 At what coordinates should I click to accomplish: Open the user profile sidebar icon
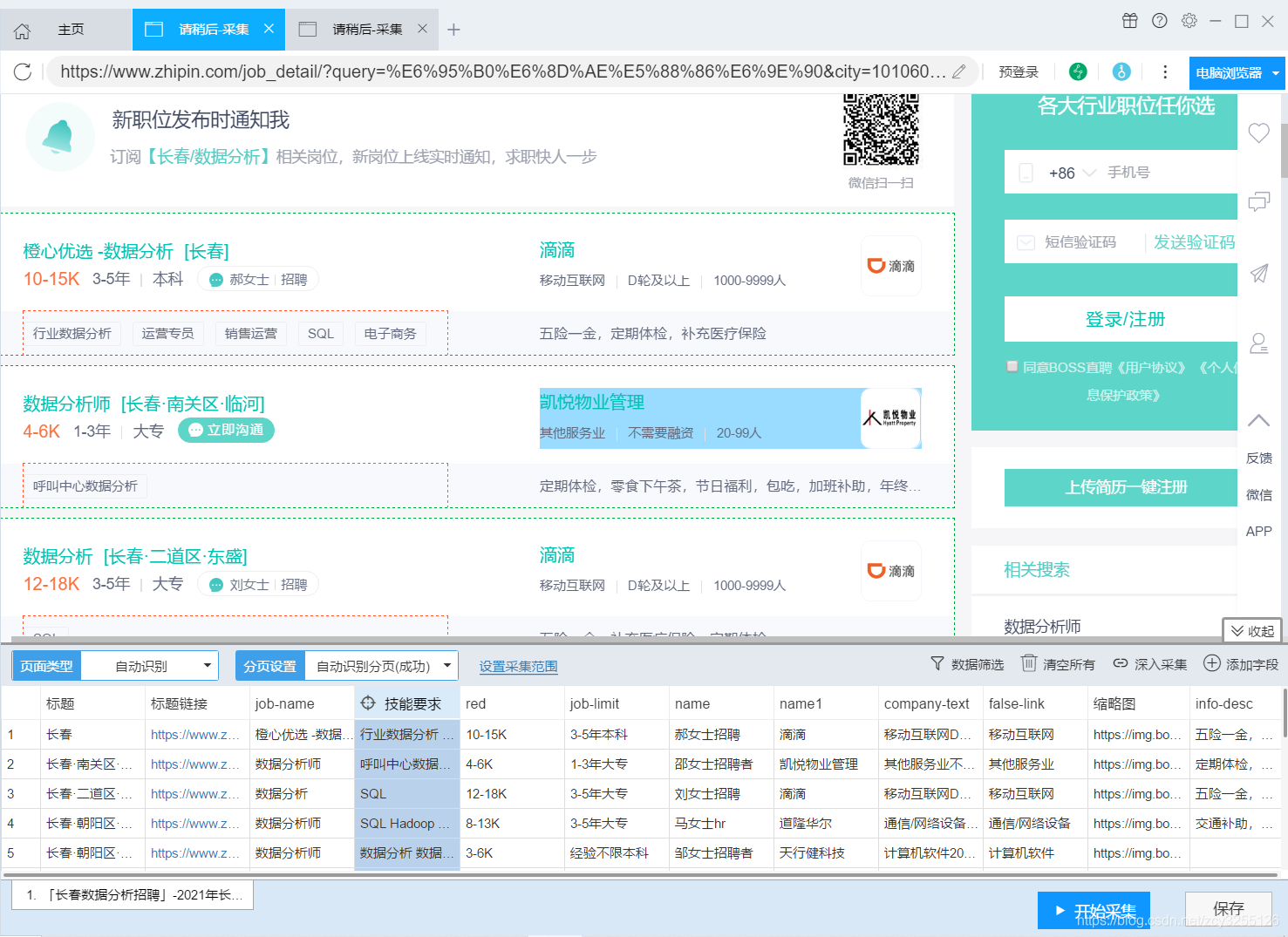(x=1259, y=343)
